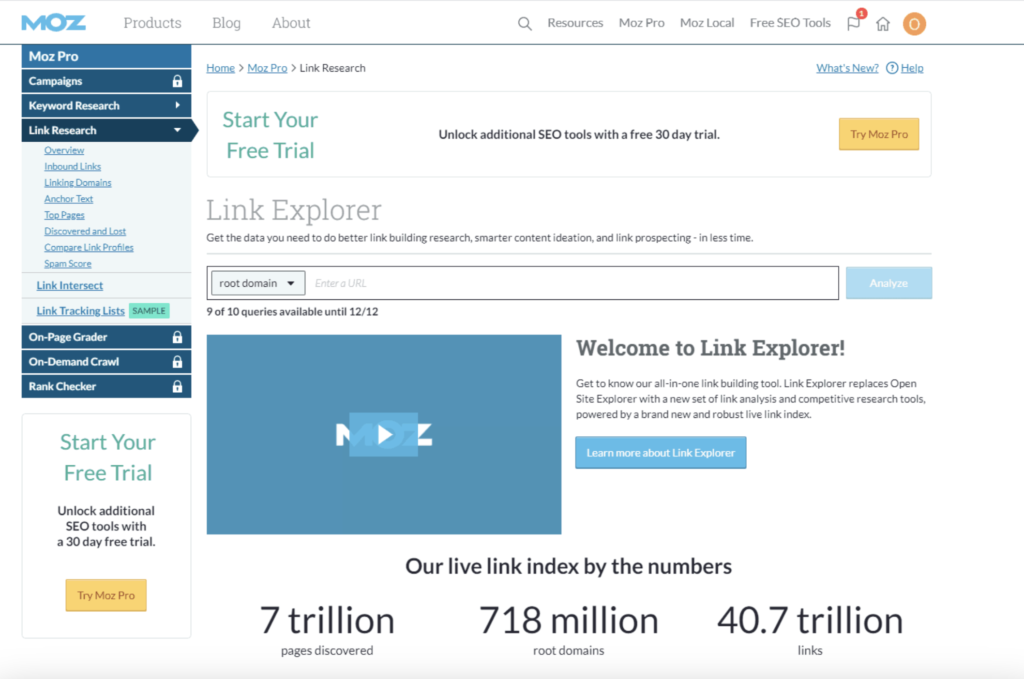Open Discovered and Lost in sidebar

coord(85,231)
